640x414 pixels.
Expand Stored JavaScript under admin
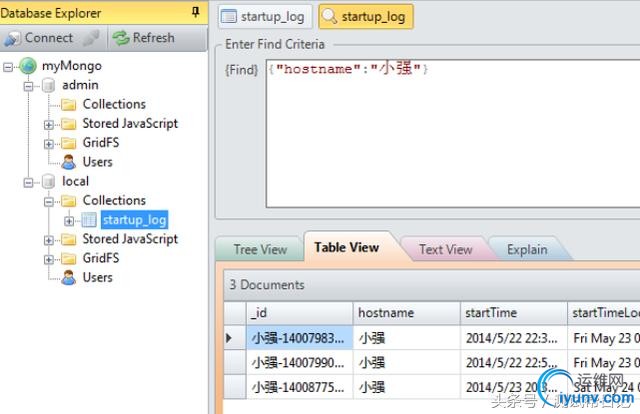pos(49,125)
